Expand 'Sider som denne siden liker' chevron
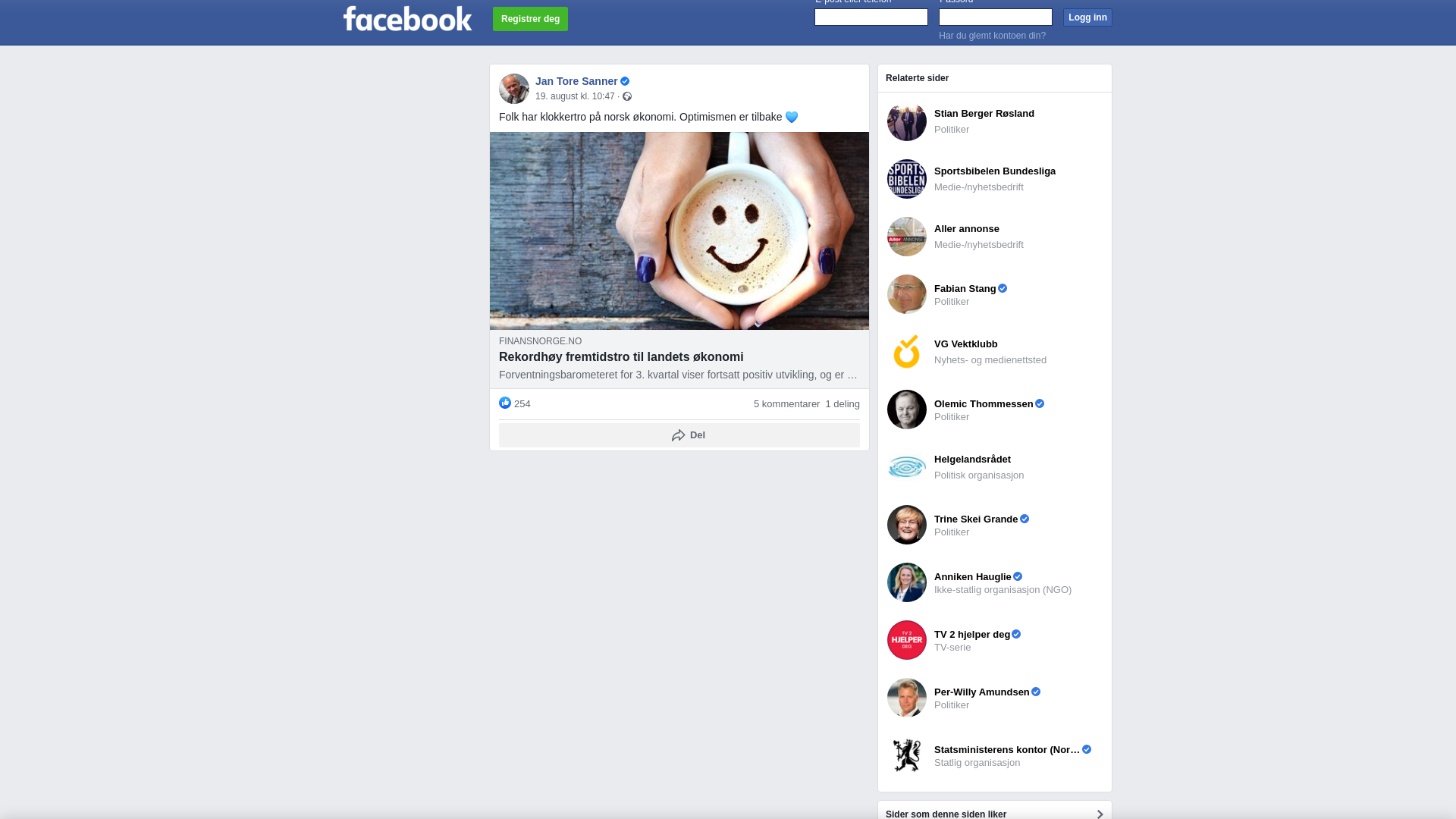Viewport: 1456px width, 819px height. [1100, 814]
